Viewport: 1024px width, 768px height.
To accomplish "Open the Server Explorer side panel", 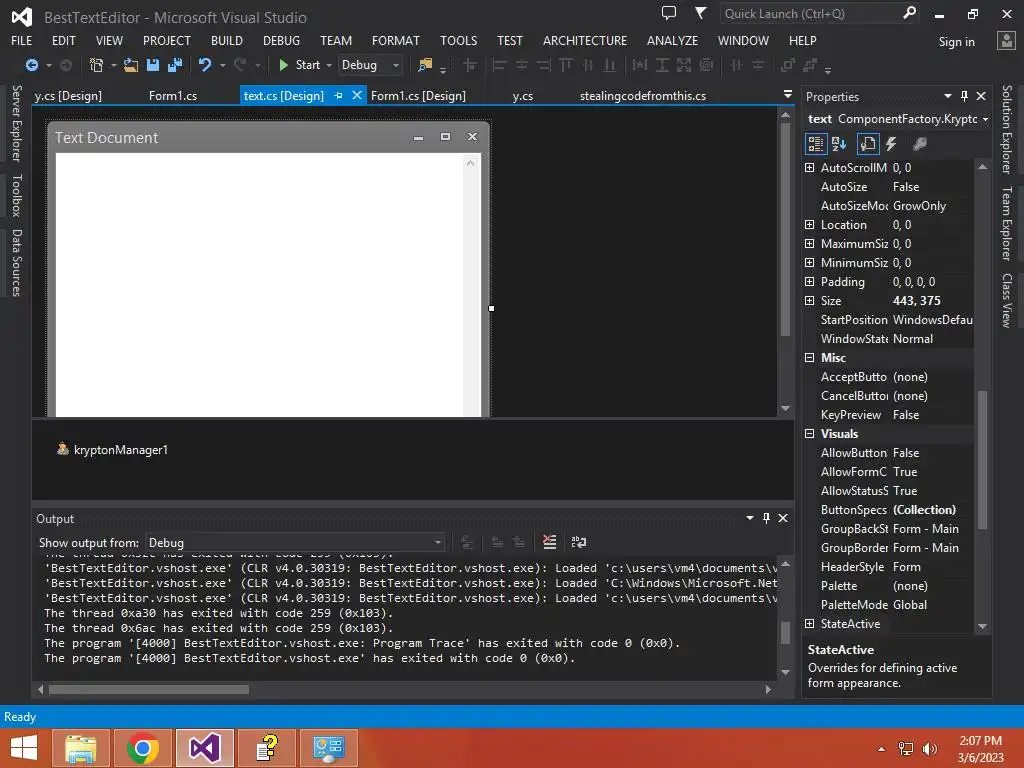I will coord(17,123).
